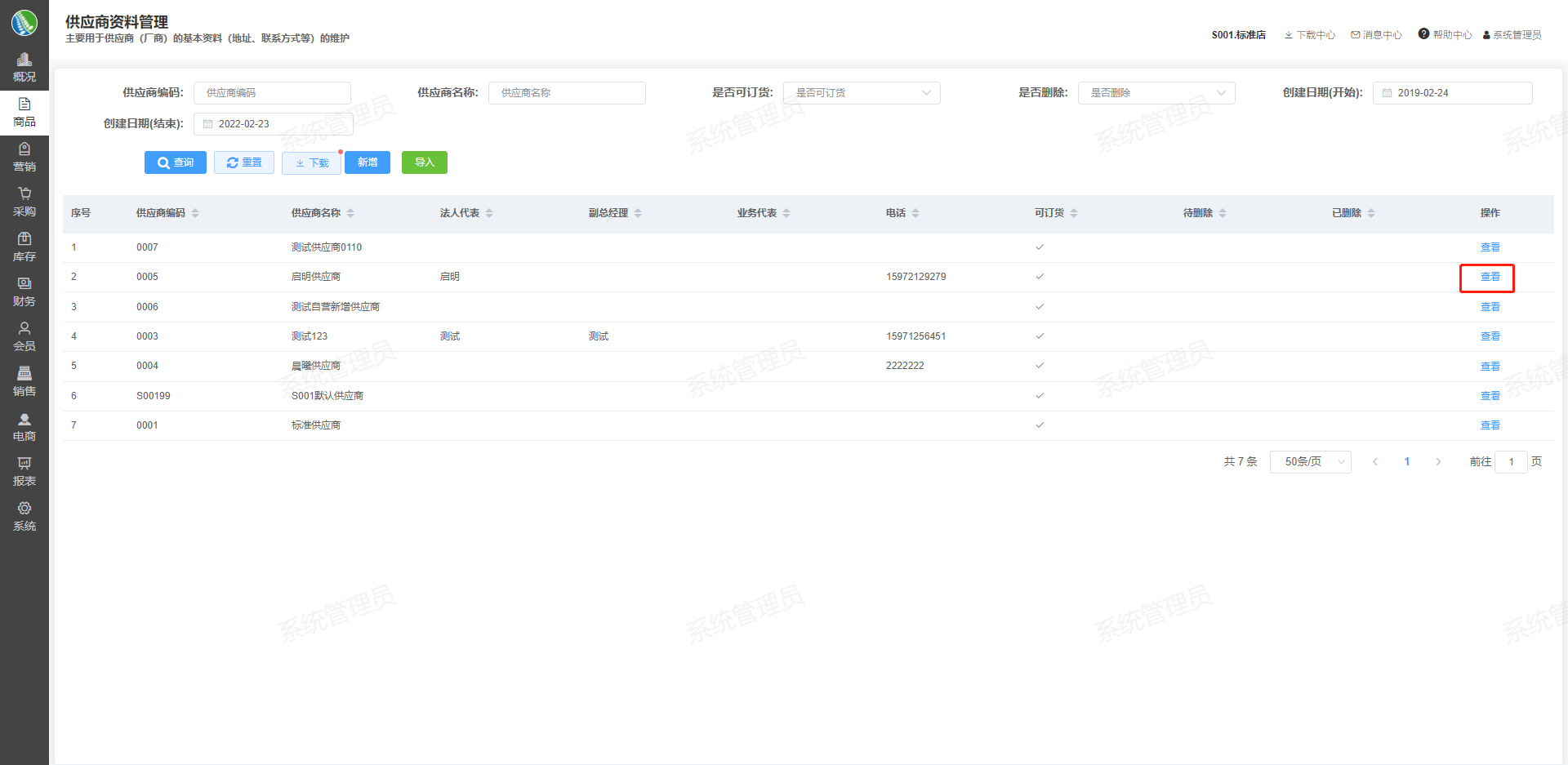
Task: Click phone number 15972129279
Action: pyautogui.click(x=916, y=277)
